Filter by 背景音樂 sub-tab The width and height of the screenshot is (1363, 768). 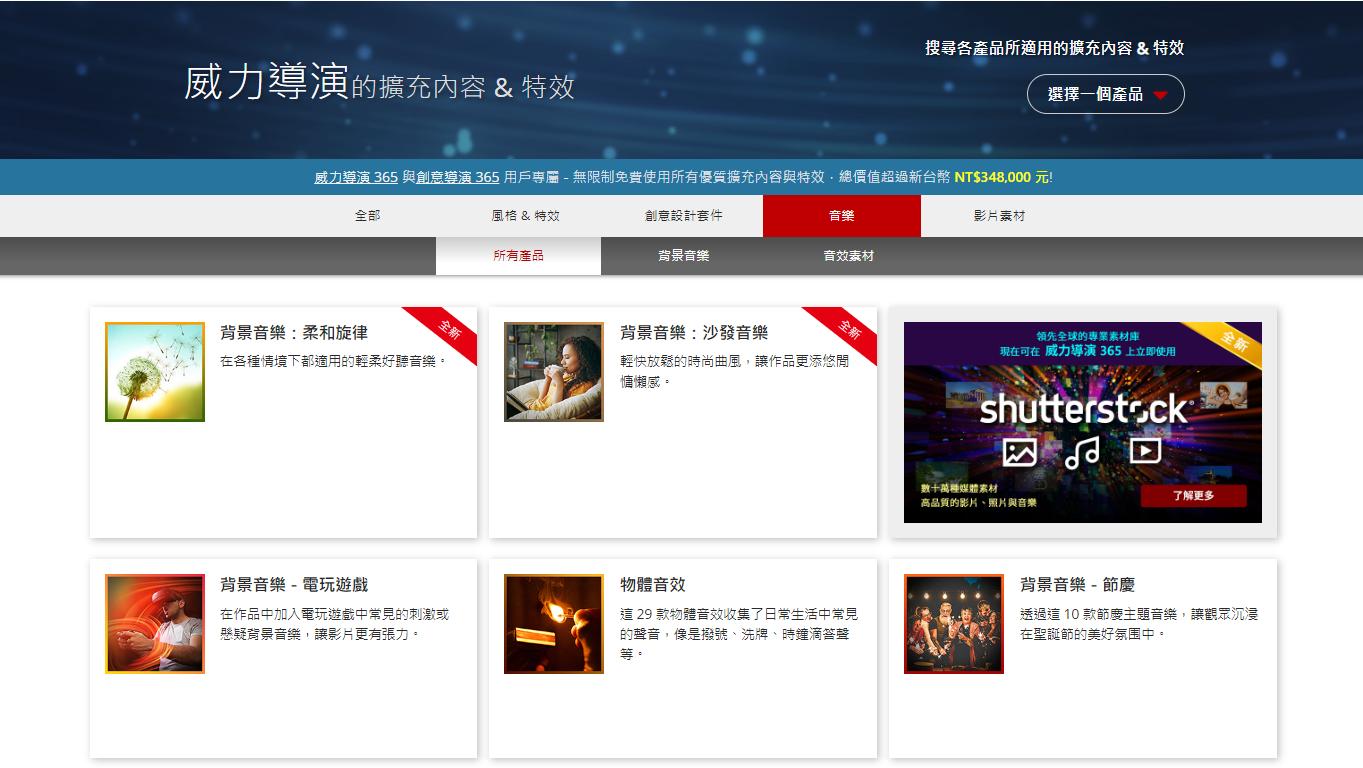[684, 256]
